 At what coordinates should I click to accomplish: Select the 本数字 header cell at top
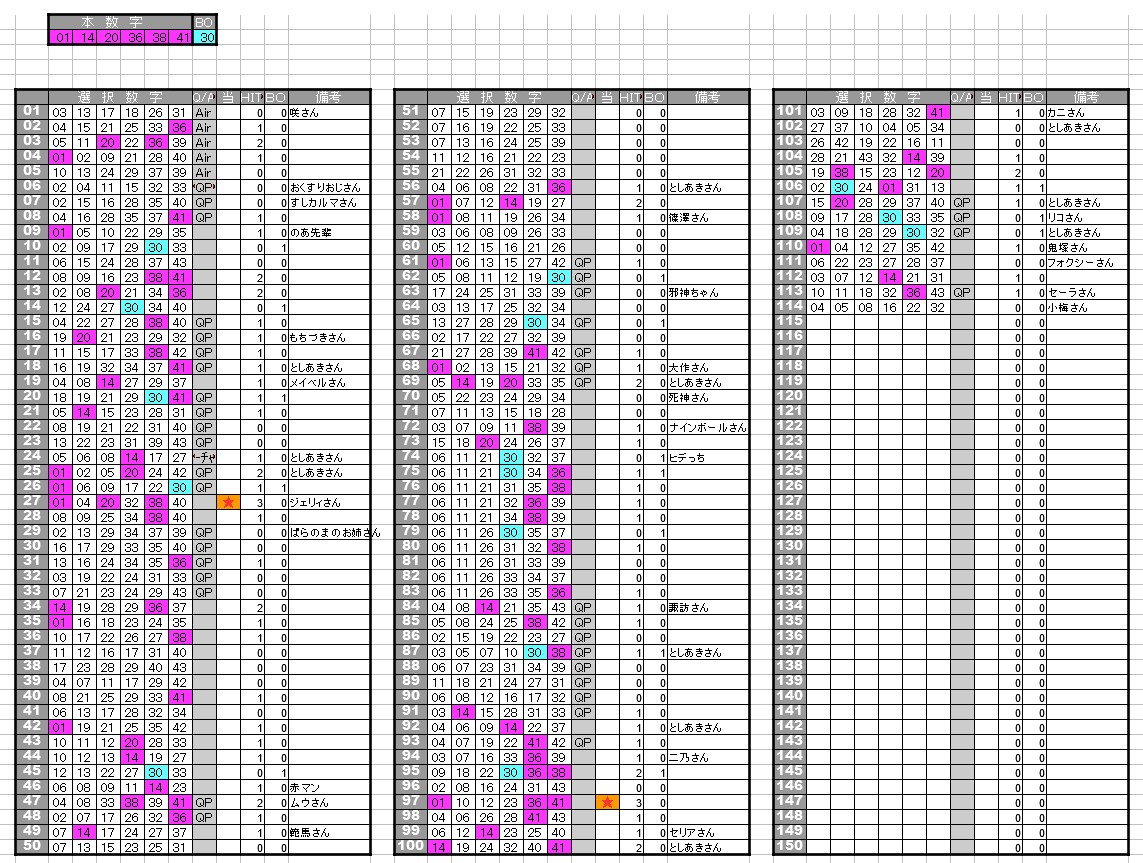[120, 23]
